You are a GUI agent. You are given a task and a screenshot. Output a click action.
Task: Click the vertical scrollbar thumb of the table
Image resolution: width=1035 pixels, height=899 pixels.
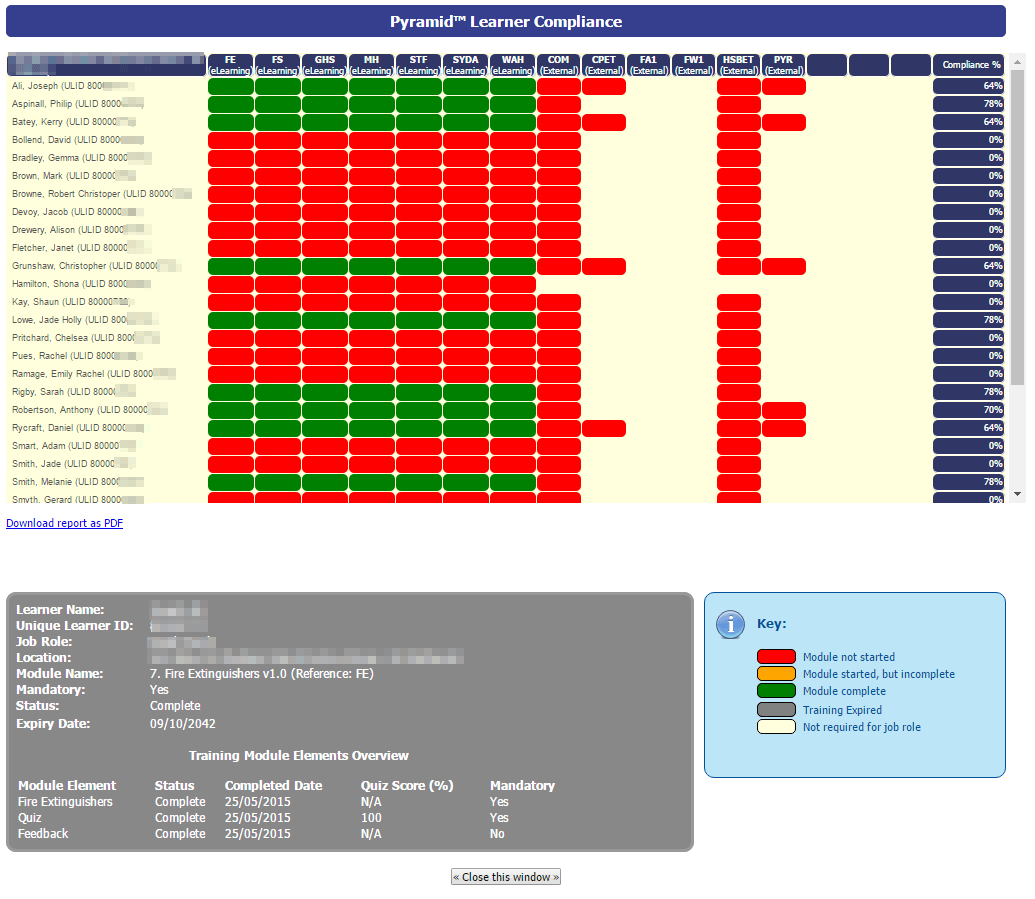click(1017, 227)
